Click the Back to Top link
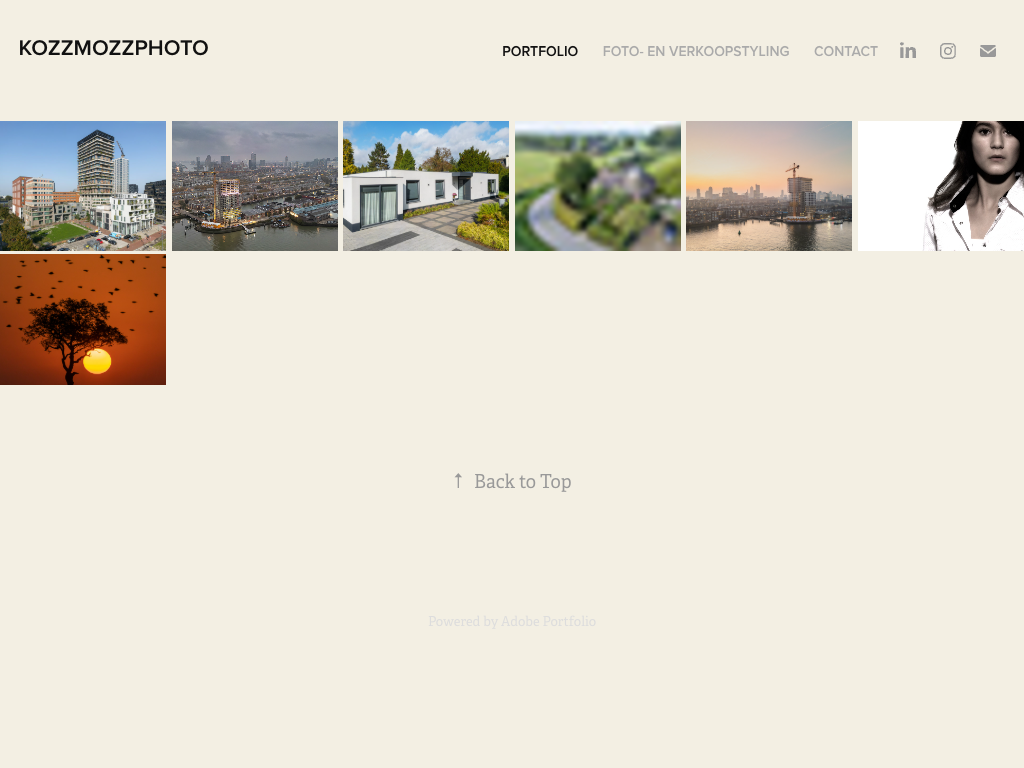The width and height of the screenshot is (1024, 768). (x=513, y=481)
